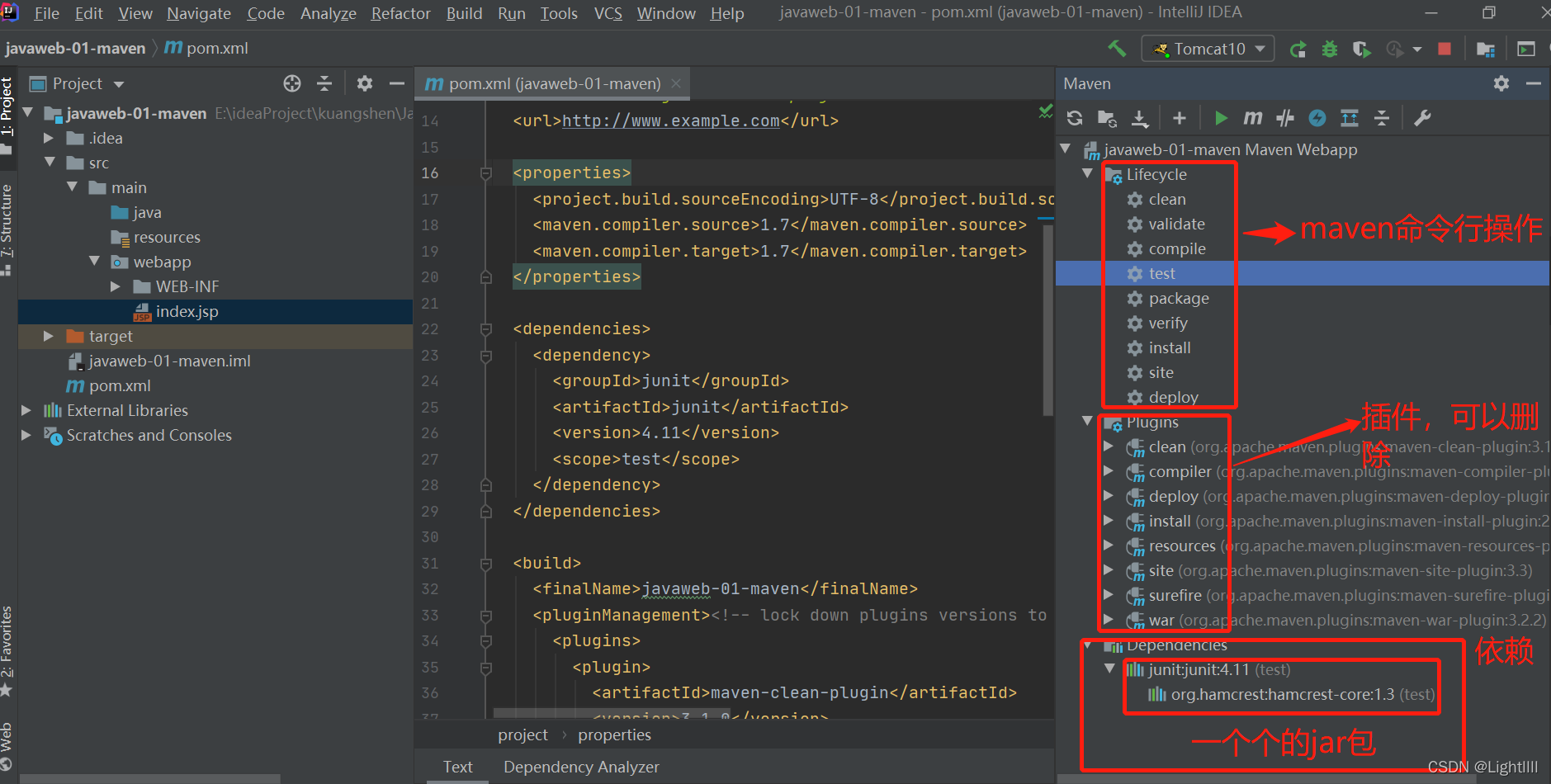Click the editor vertical scrollbar

(1047, 319)
